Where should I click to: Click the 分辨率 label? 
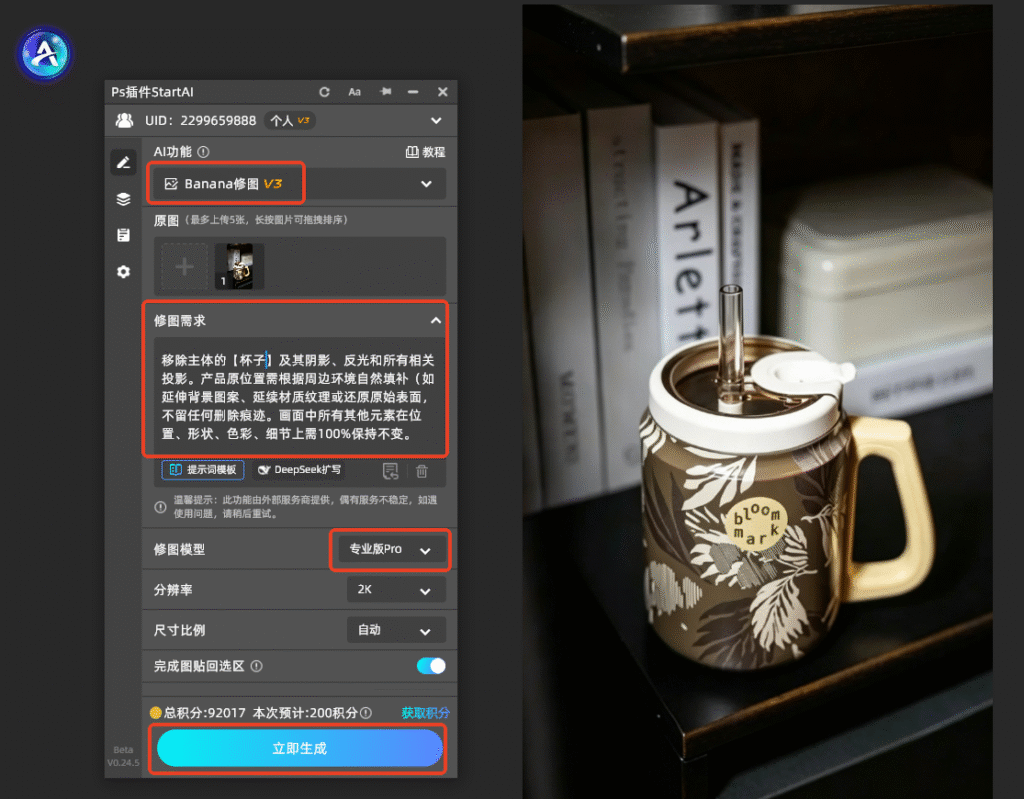point(173,590)
